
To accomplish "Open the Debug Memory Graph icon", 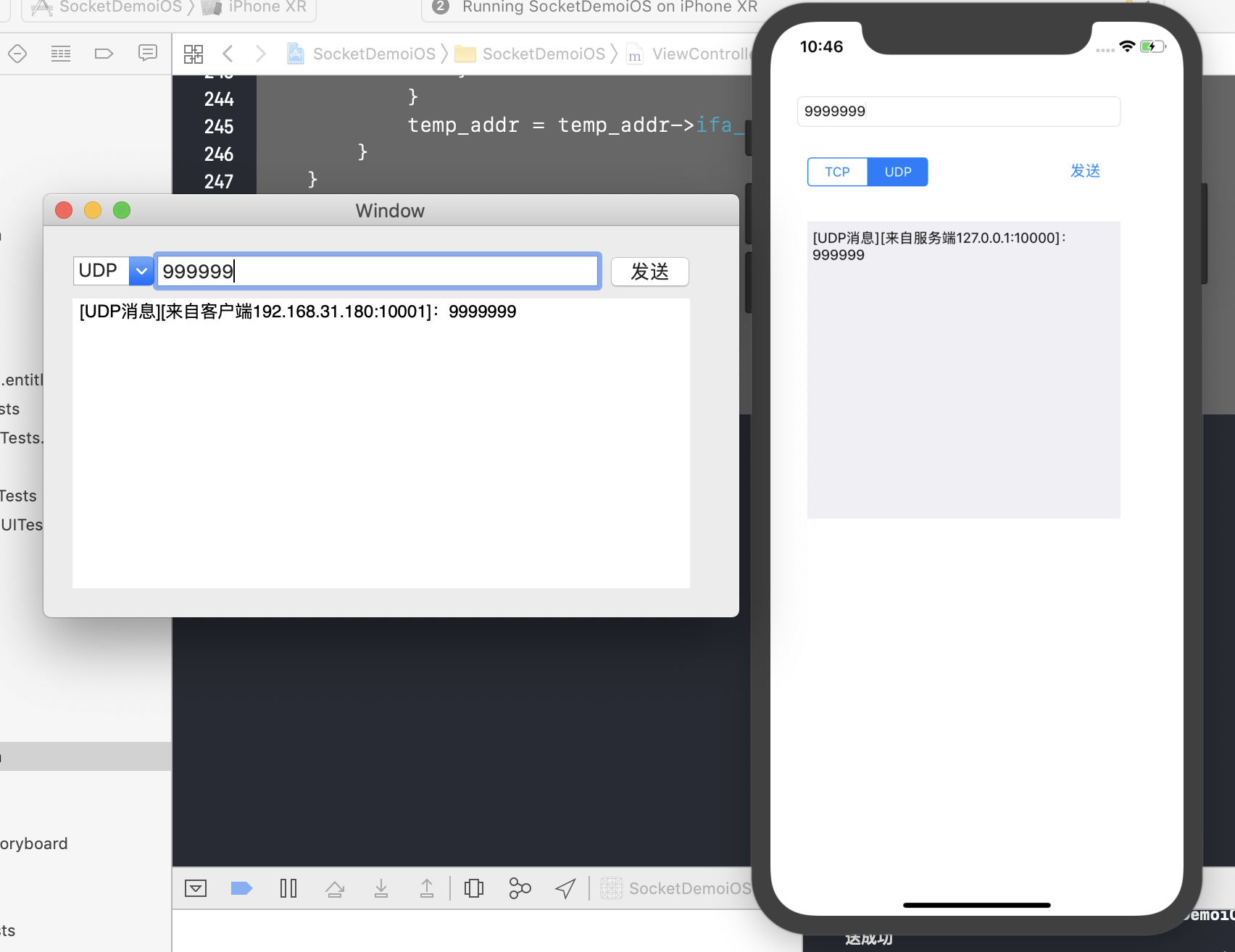I will pos(520,888).
